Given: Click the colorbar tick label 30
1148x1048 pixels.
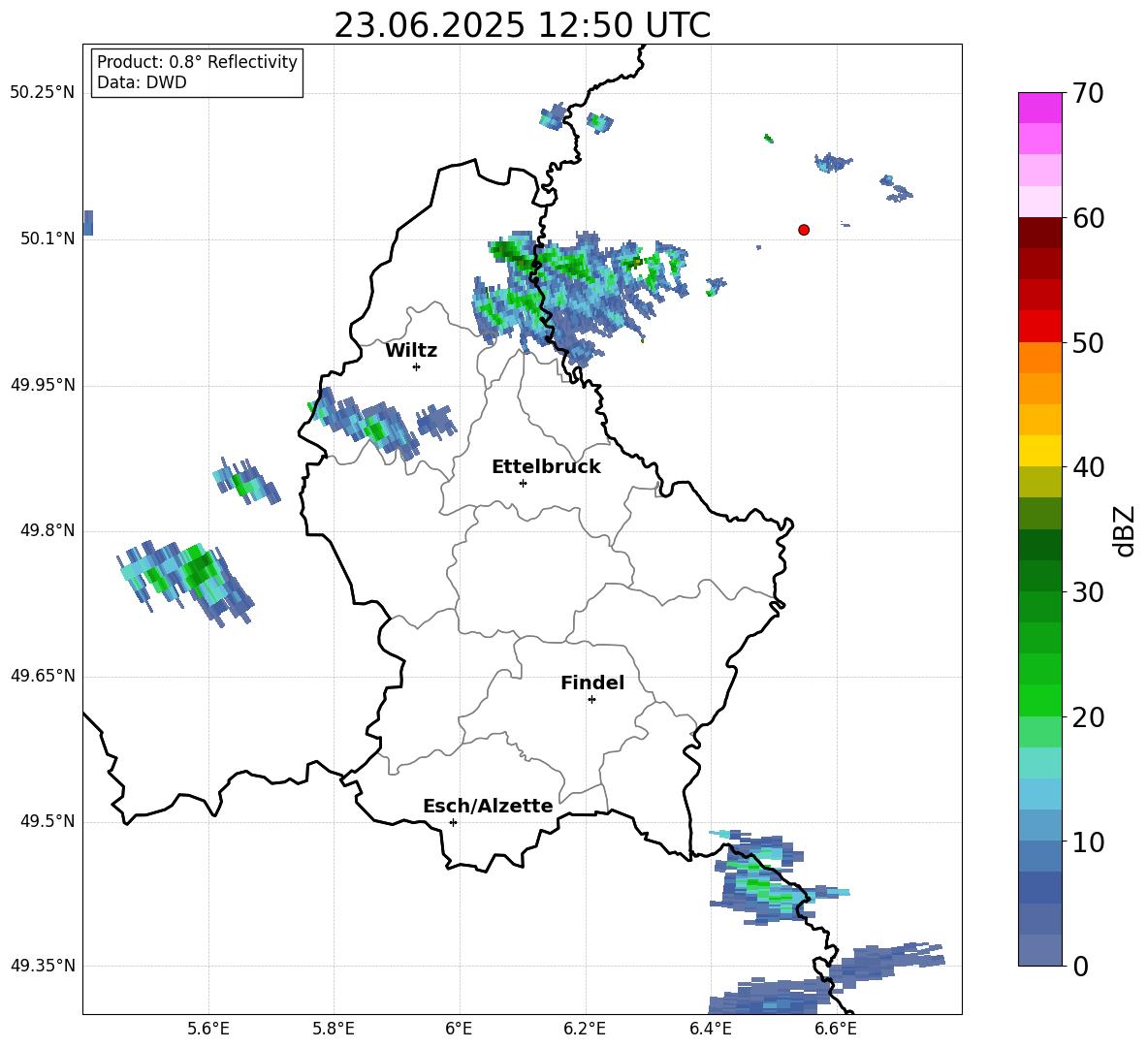Looking at the screenshot, I should point(1087,592).
